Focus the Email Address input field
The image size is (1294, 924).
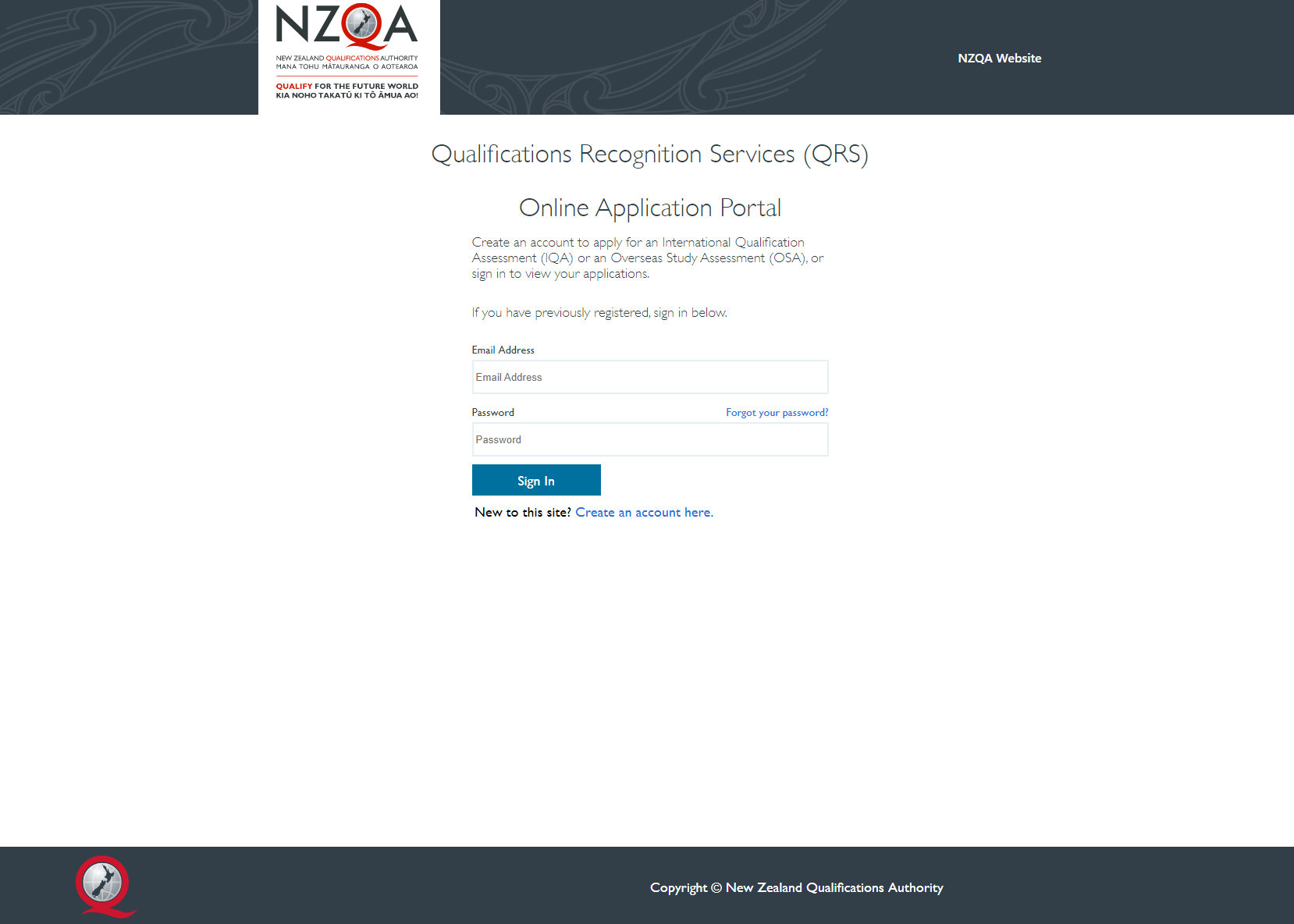(x=650, y=377)
